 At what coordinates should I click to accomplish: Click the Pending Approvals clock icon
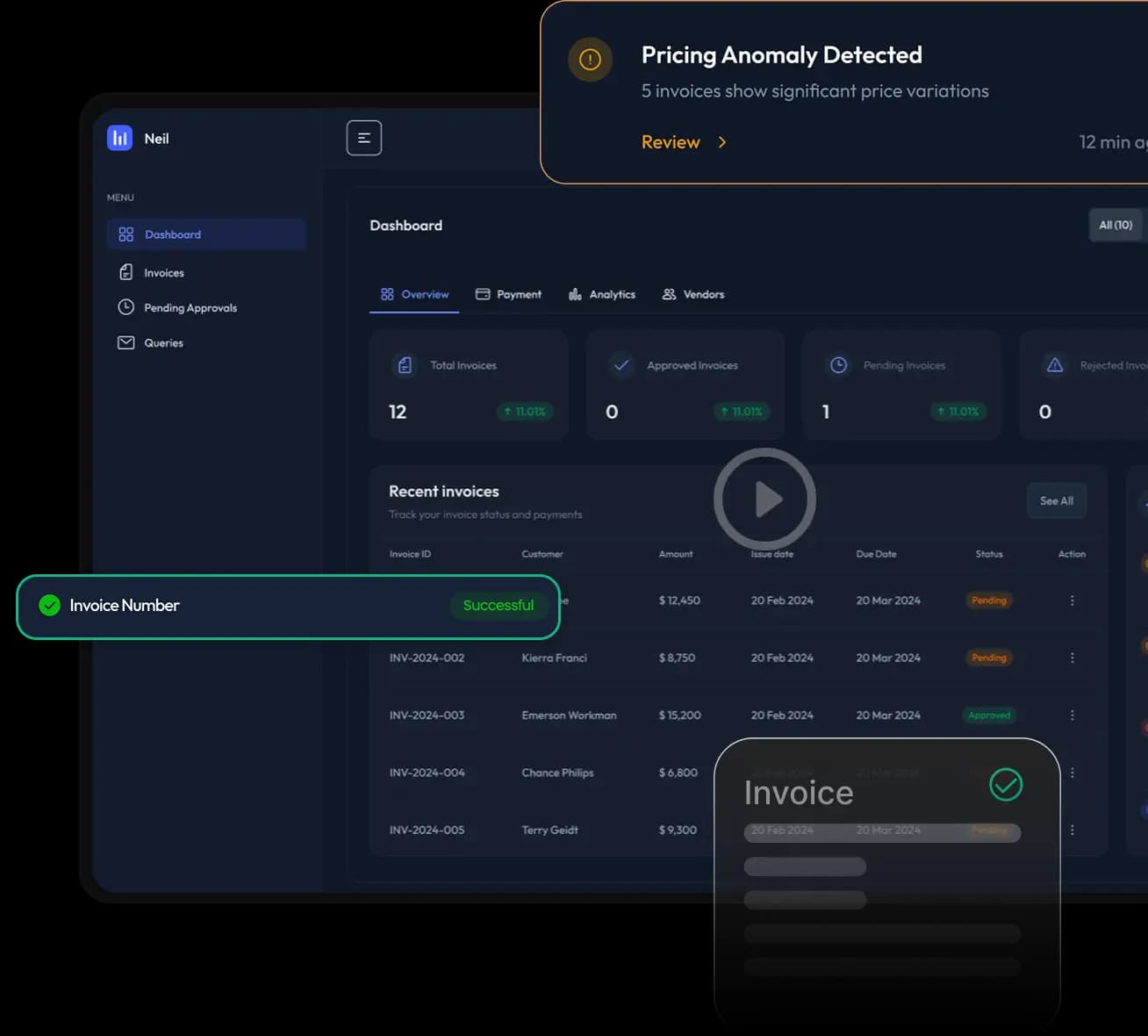click(x=126, y=307)
